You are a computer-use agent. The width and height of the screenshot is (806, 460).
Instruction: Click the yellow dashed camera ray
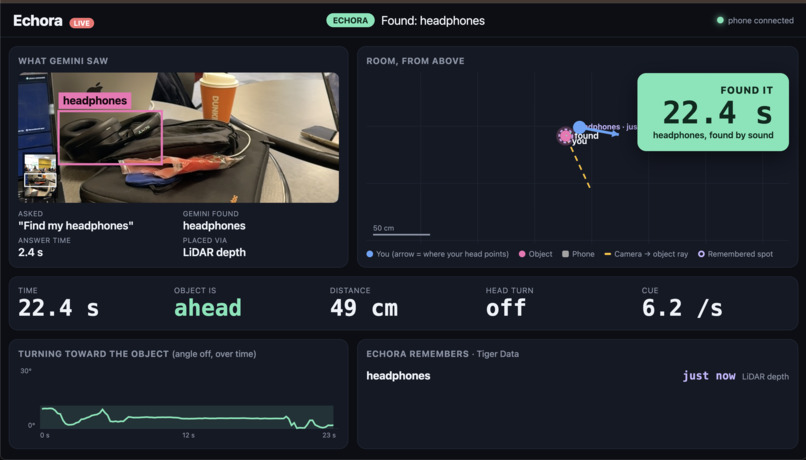580,168
